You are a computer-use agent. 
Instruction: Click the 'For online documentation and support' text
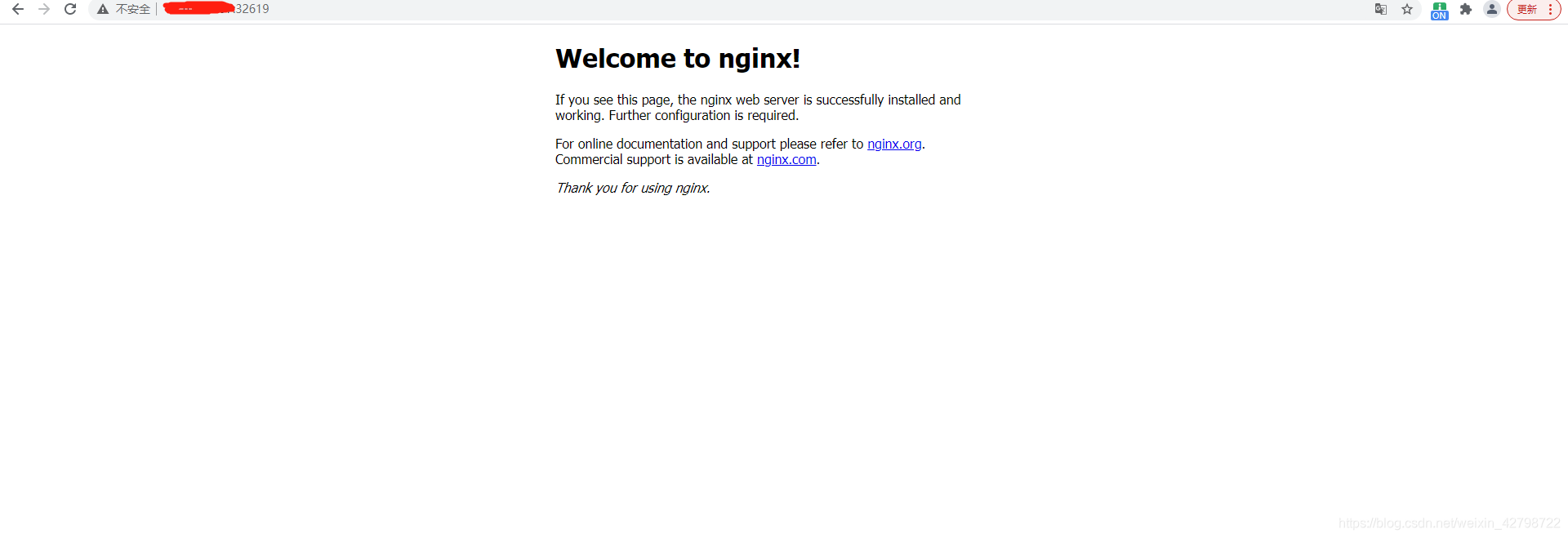coord(666,144)
